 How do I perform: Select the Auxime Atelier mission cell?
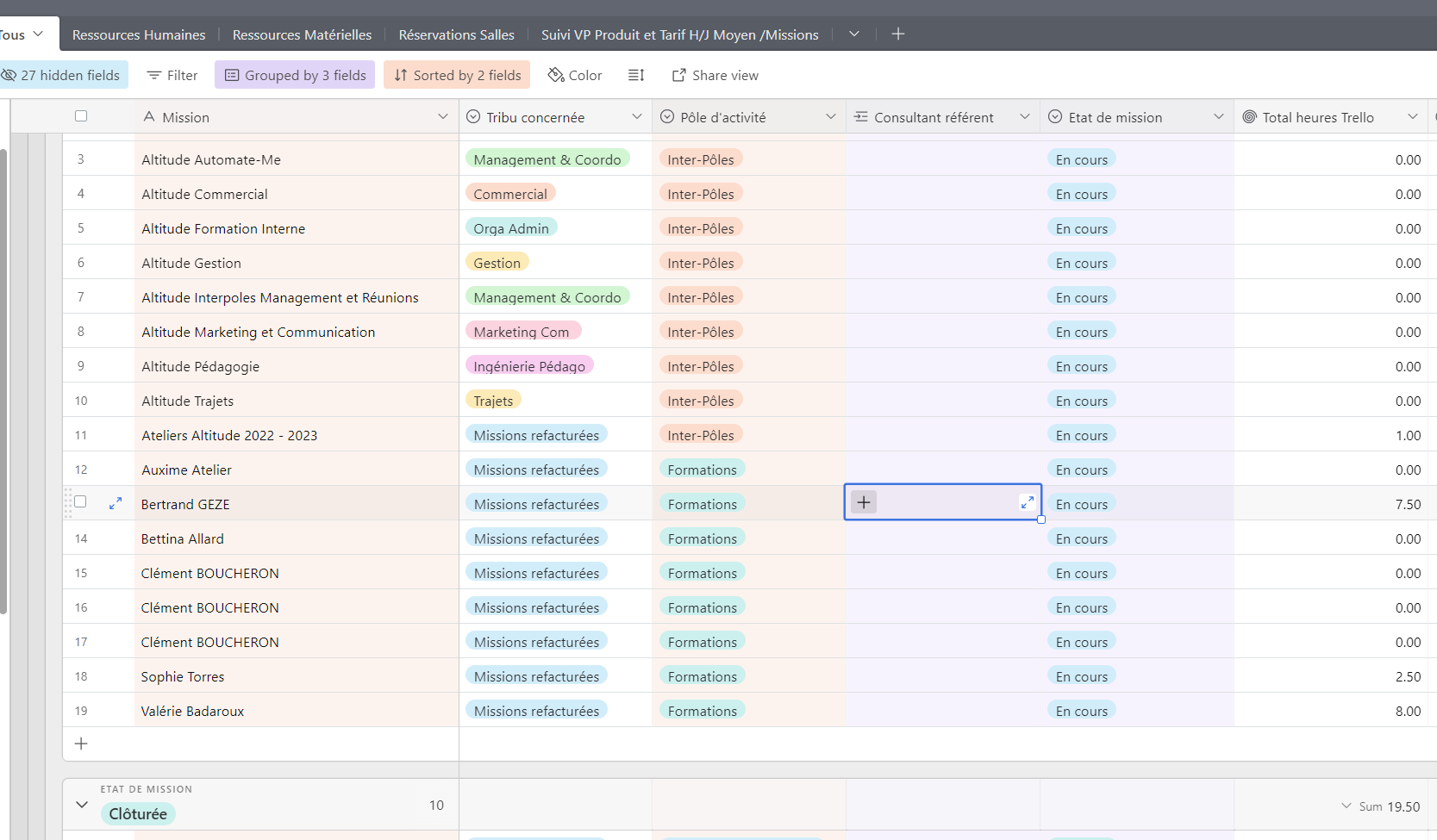coord(297,470)
